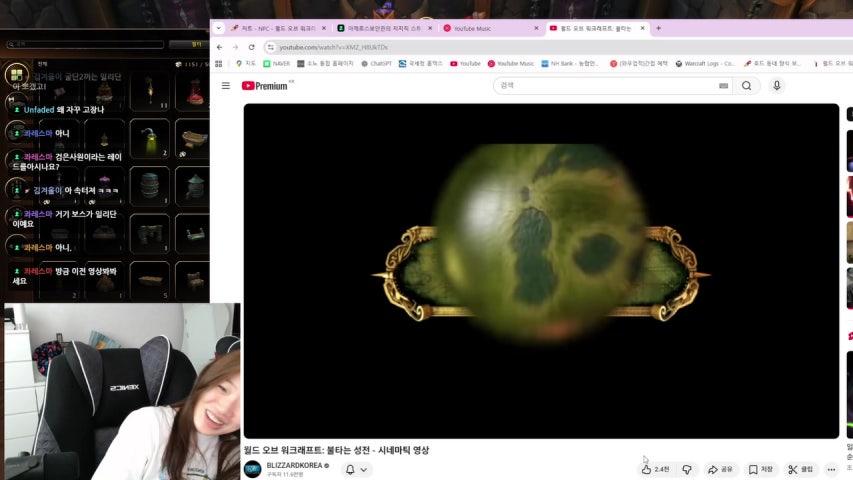This screenshot has width=853, height=480.
Task: Open the YouTube hamburger guide menu
Action: pos(226,86)
